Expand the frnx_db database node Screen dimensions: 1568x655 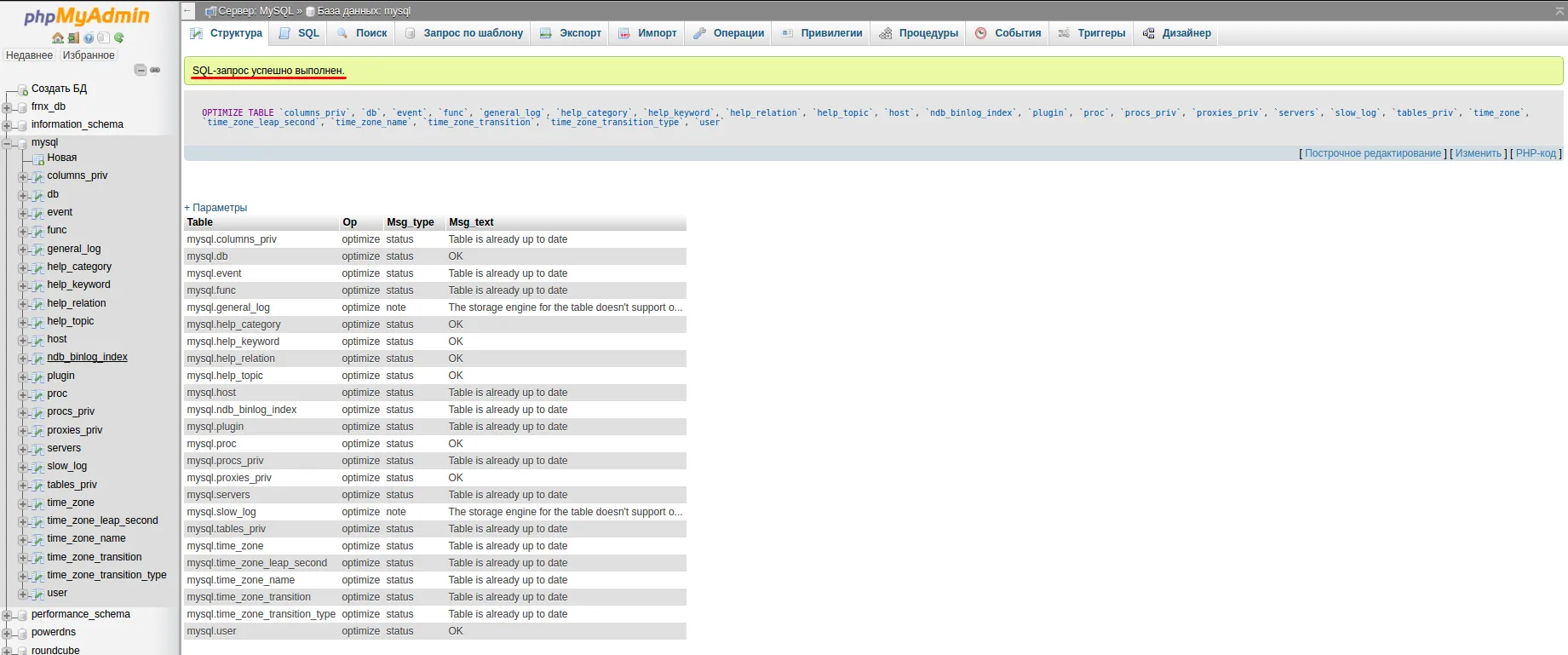8,107
